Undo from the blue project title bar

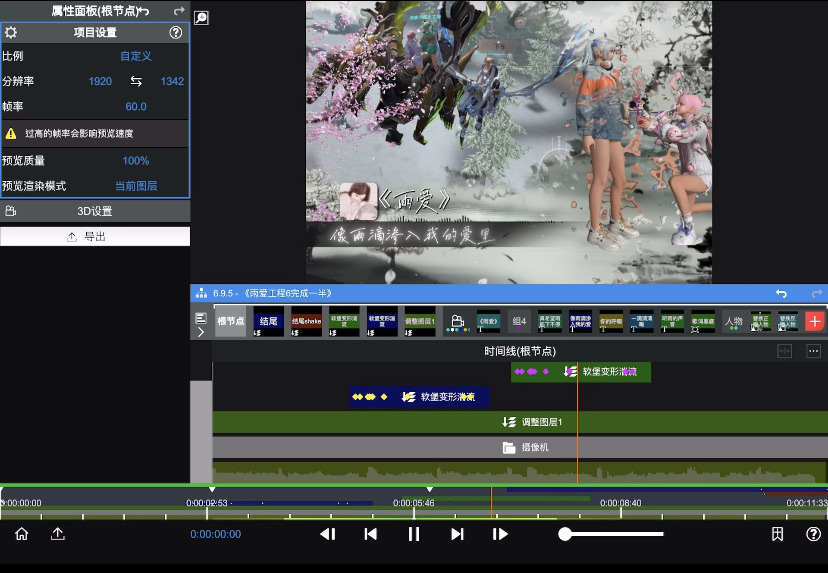pos(781,293)
